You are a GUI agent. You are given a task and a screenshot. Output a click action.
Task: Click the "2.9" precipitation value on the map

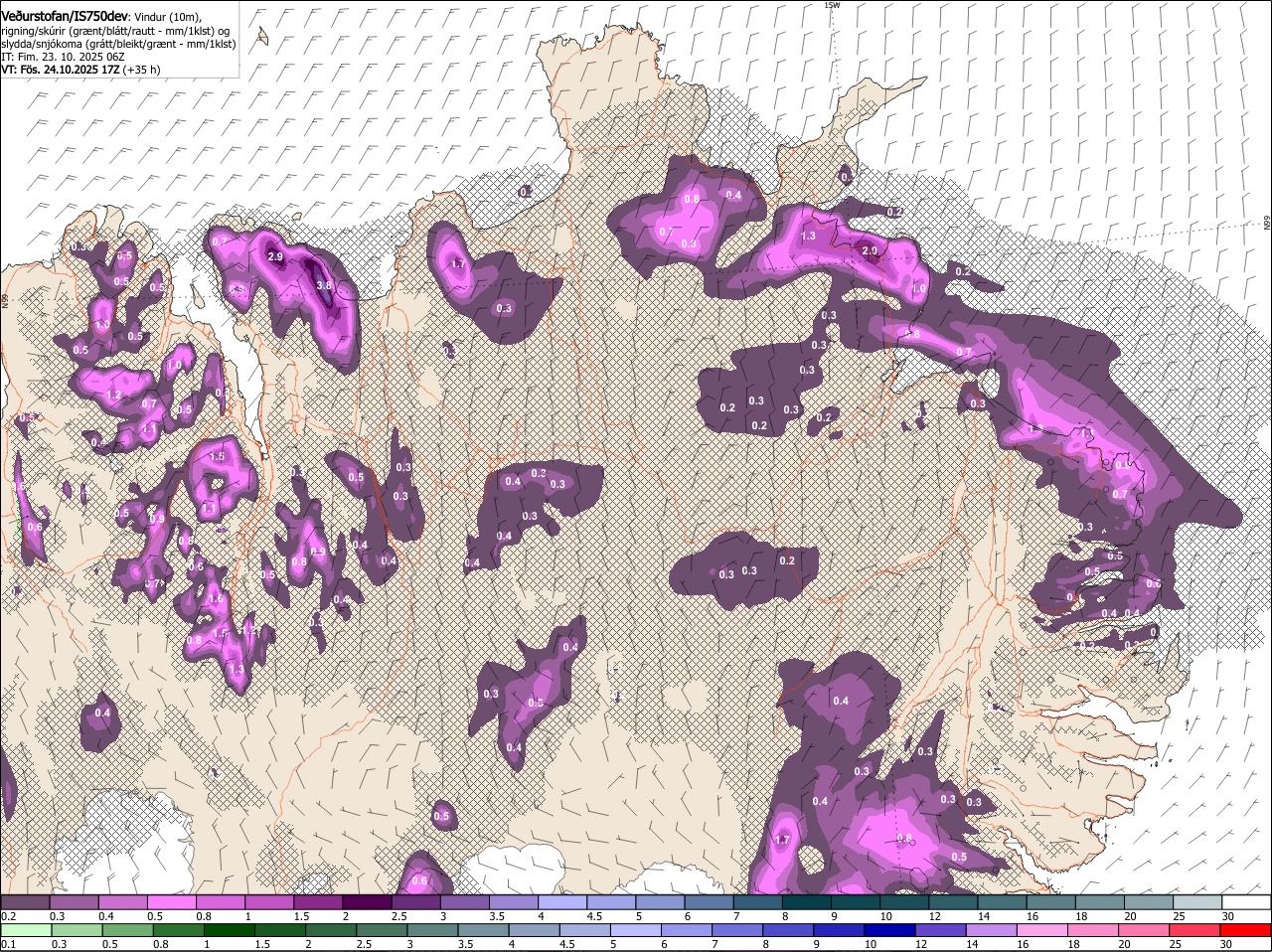point(276,256)
